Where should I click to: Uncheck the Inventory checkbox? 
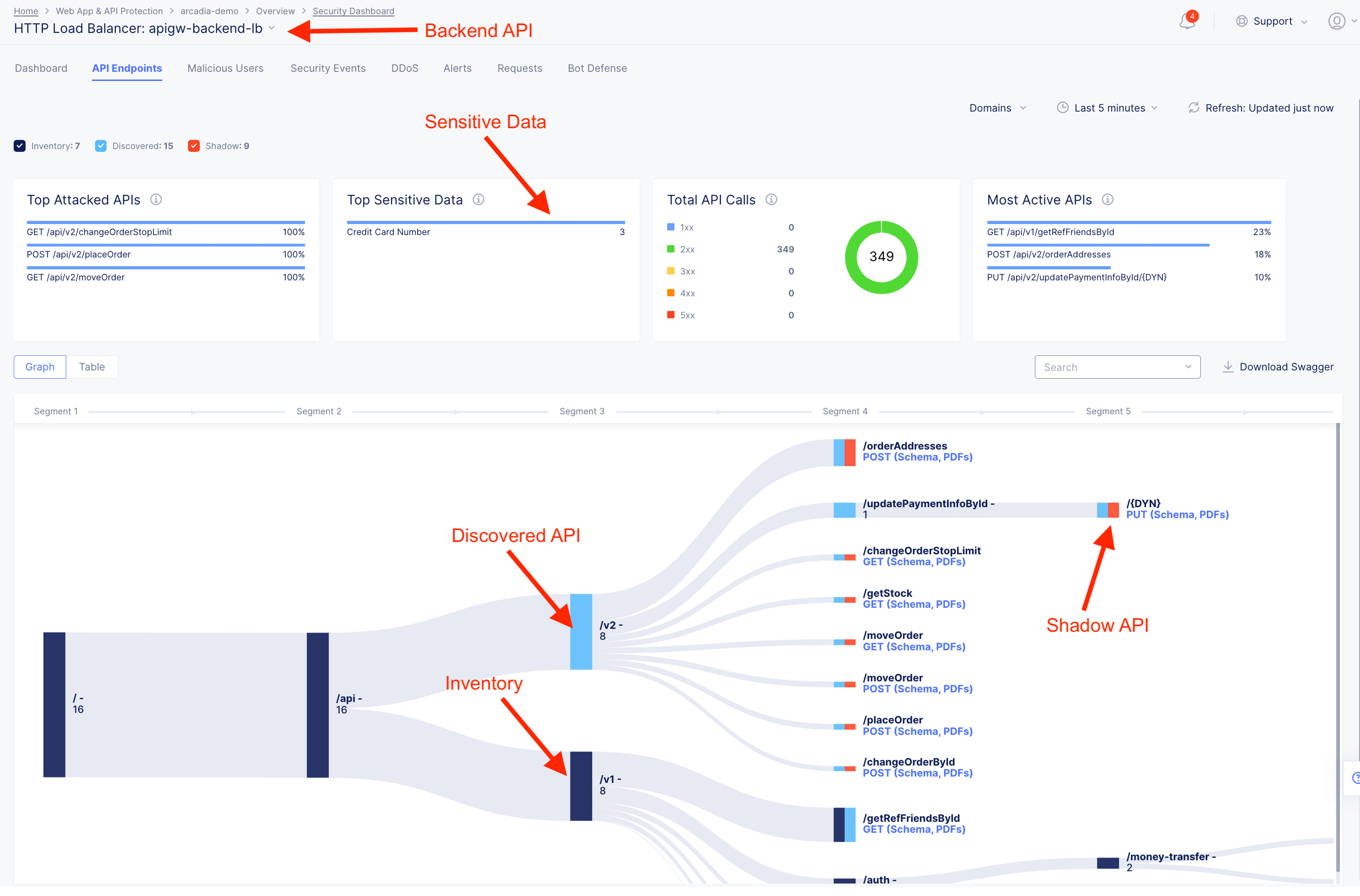point(19,146)
